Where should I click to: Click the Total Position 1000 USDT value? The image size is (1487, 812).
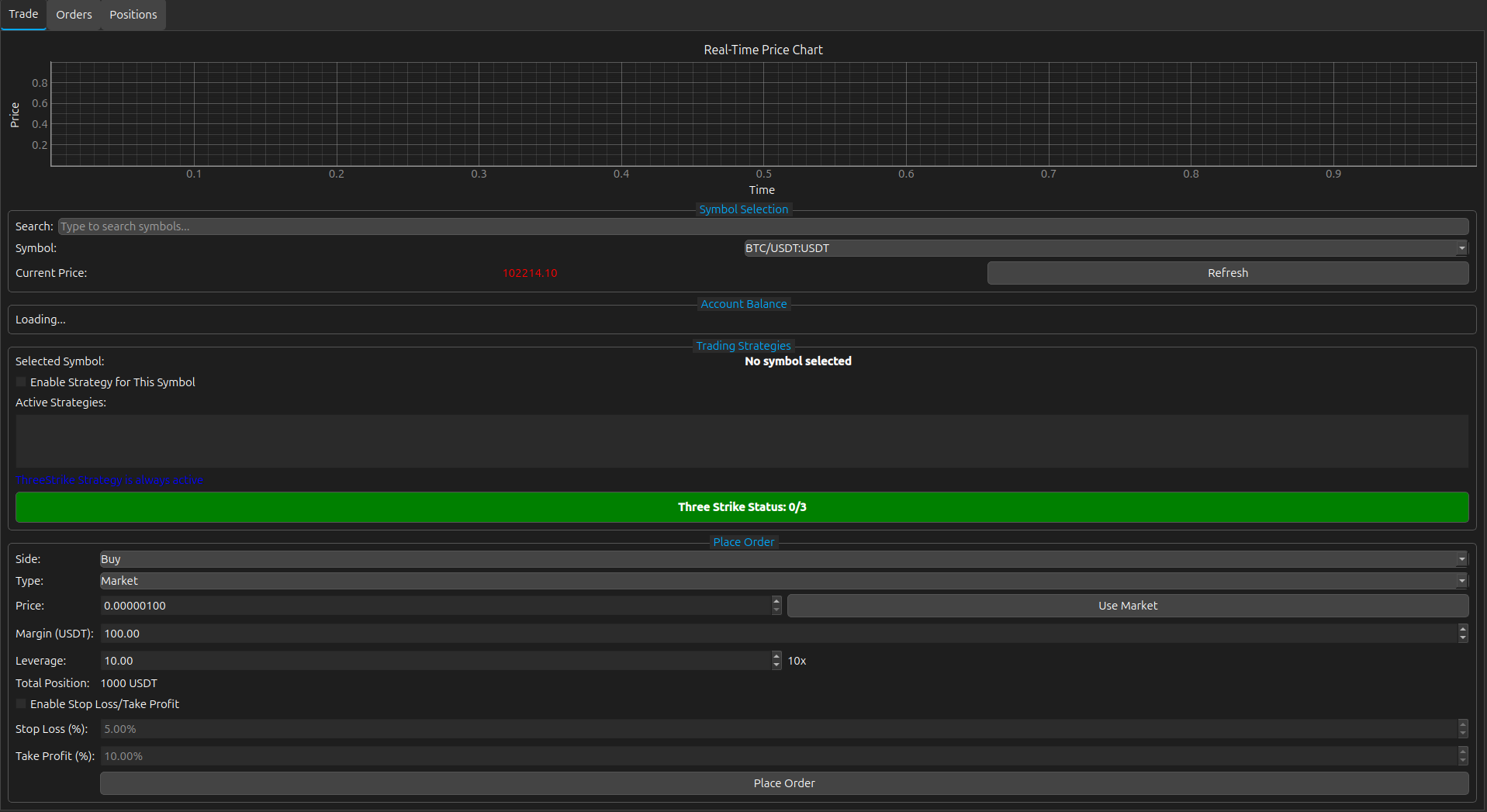click(x=129, y=683)
